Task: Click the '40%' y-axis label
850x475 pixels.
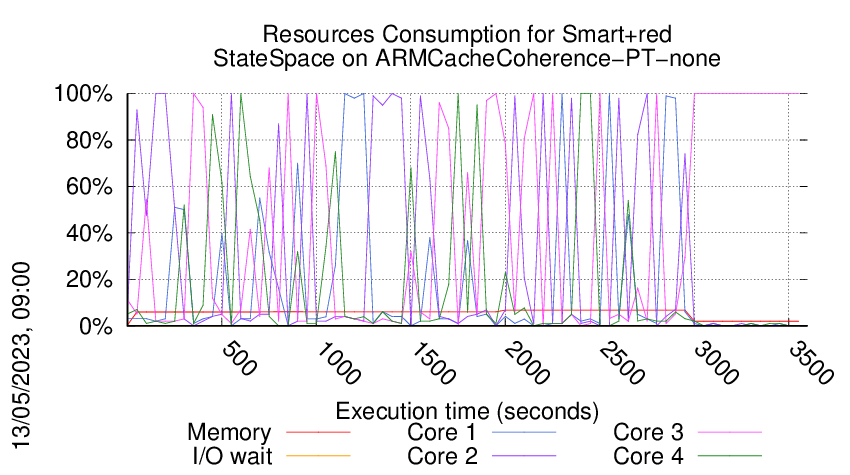Action: pyautogui.click(x=89, y=234)
